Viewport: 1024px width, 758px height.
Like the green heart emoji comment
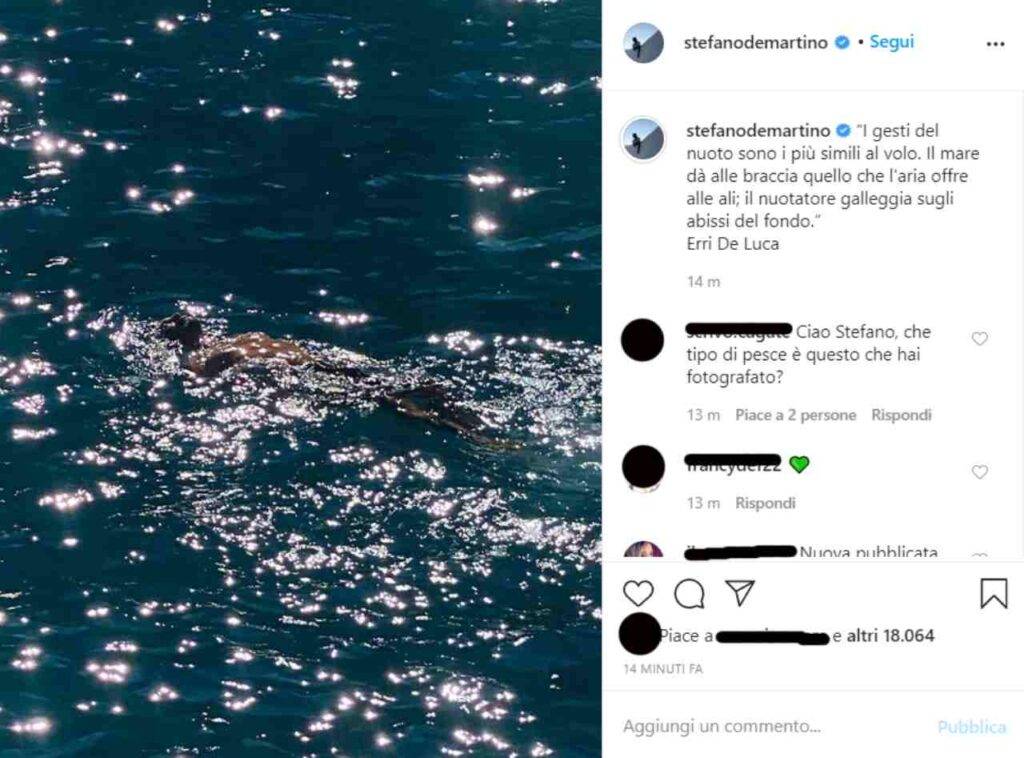tap(980, 472)
